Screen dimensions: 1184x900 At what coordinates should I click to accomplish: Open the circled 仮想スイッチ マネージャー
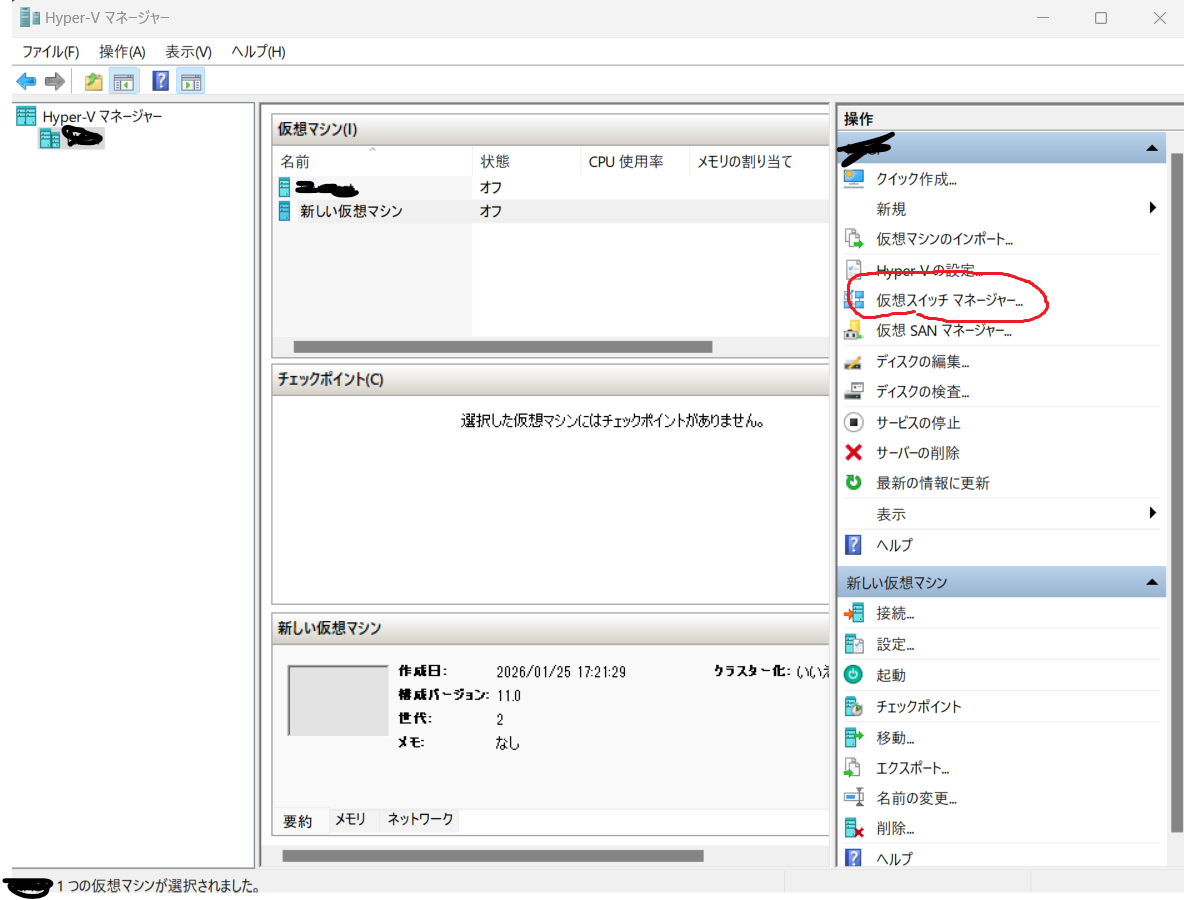click(948, 300)
